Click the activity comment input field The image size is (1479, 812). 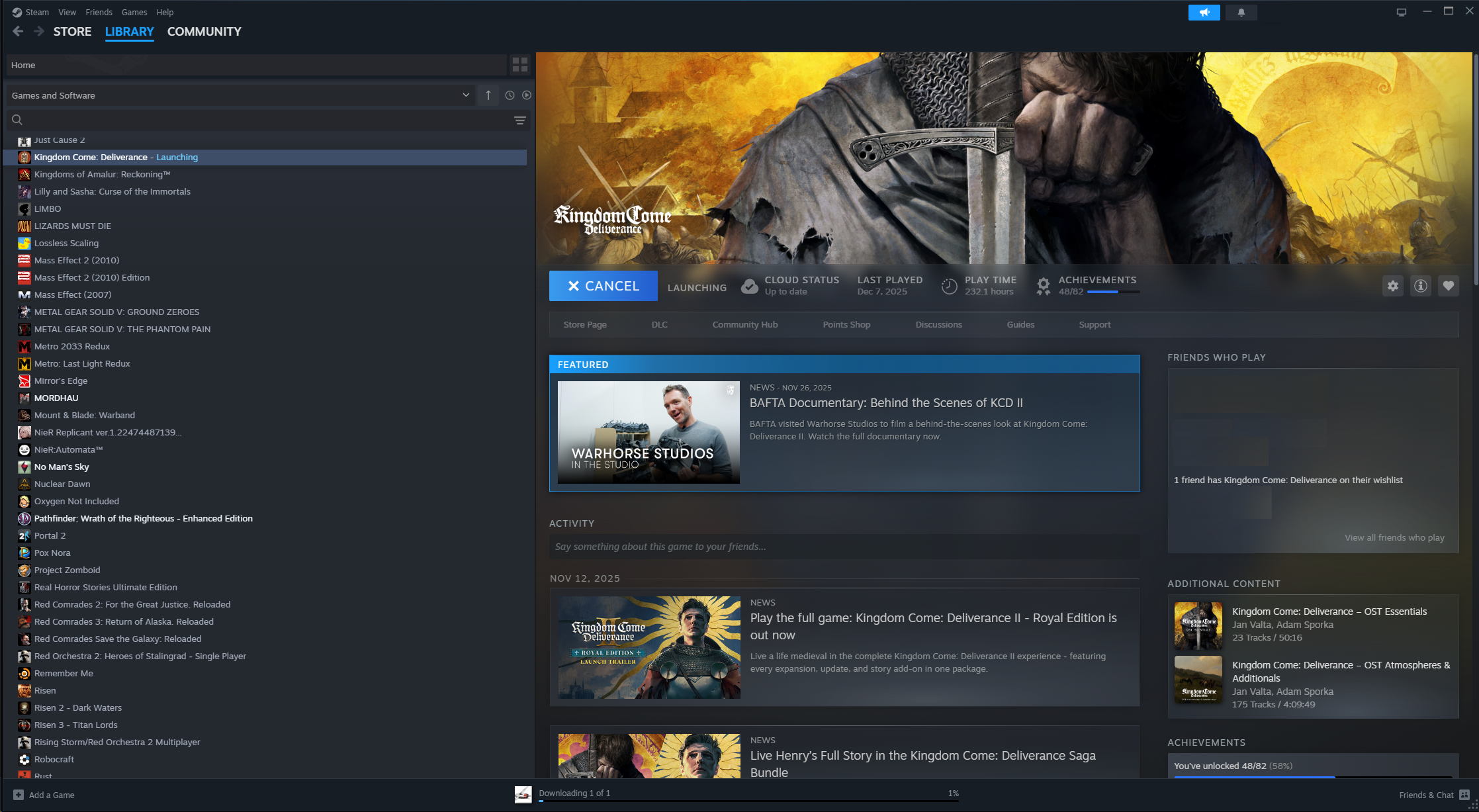click(844, 547)
